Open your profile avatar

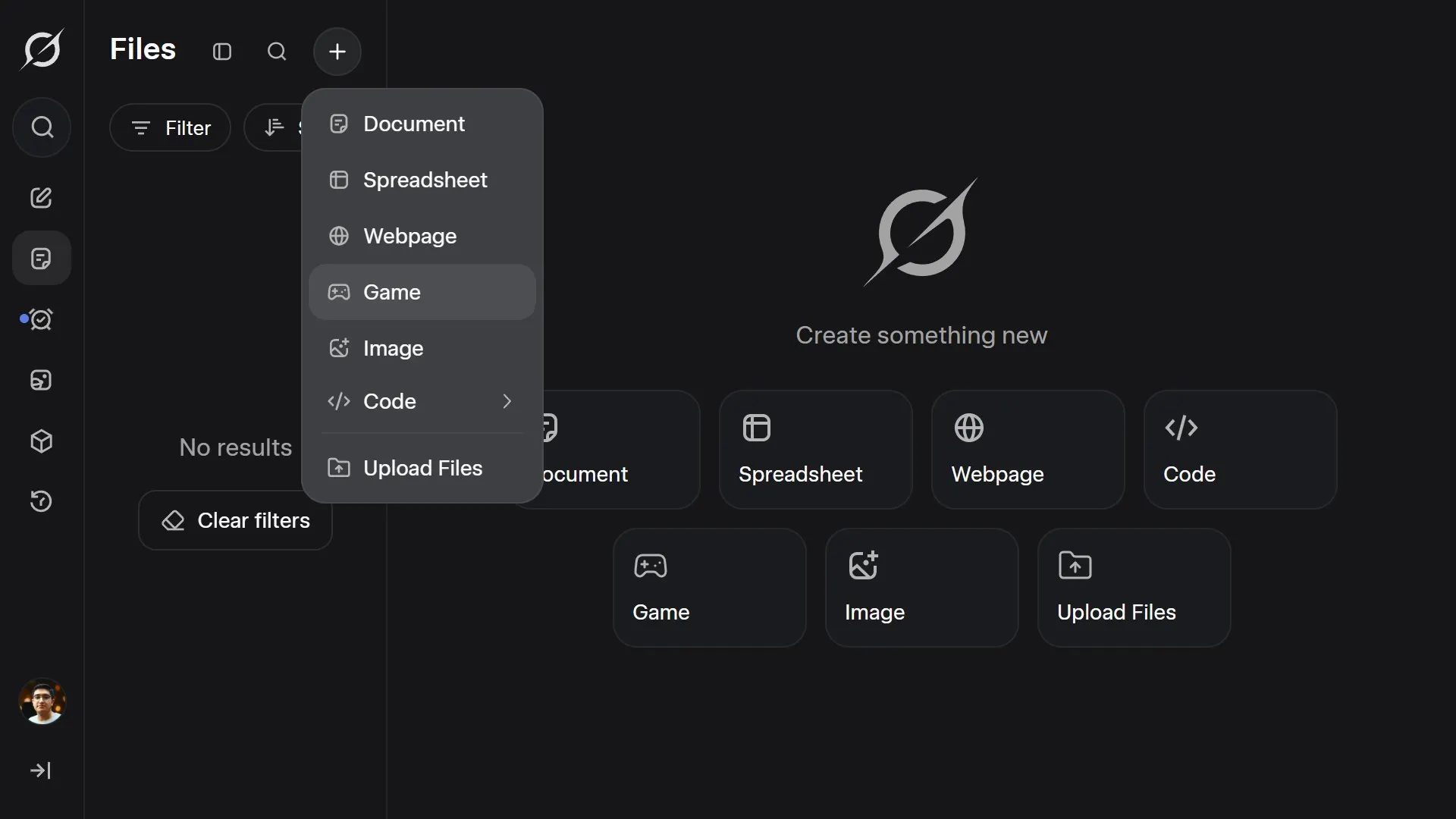pos(42,702)
